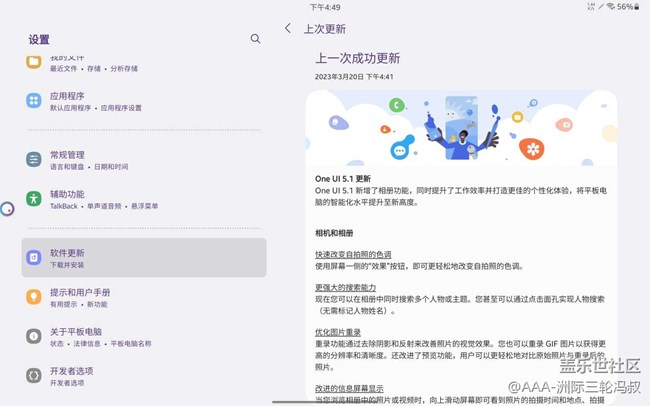Tap the 设置 header title
The width and height of the screenshot is (650, 406).
point(39,39)
